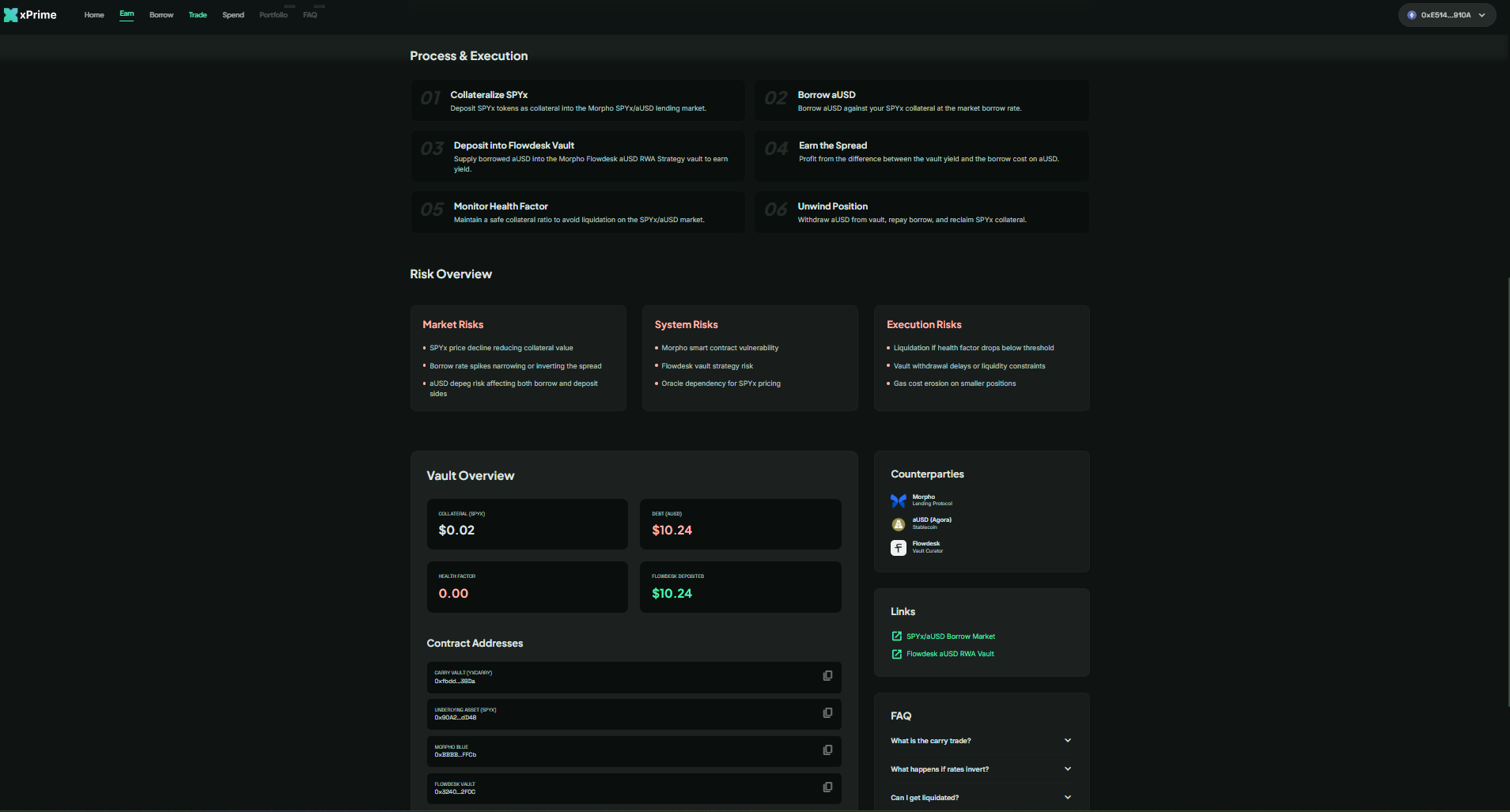Expand 'What is the carry trade?' question
The width and height of the screenshot is (1510, 812).
(981, 741)
